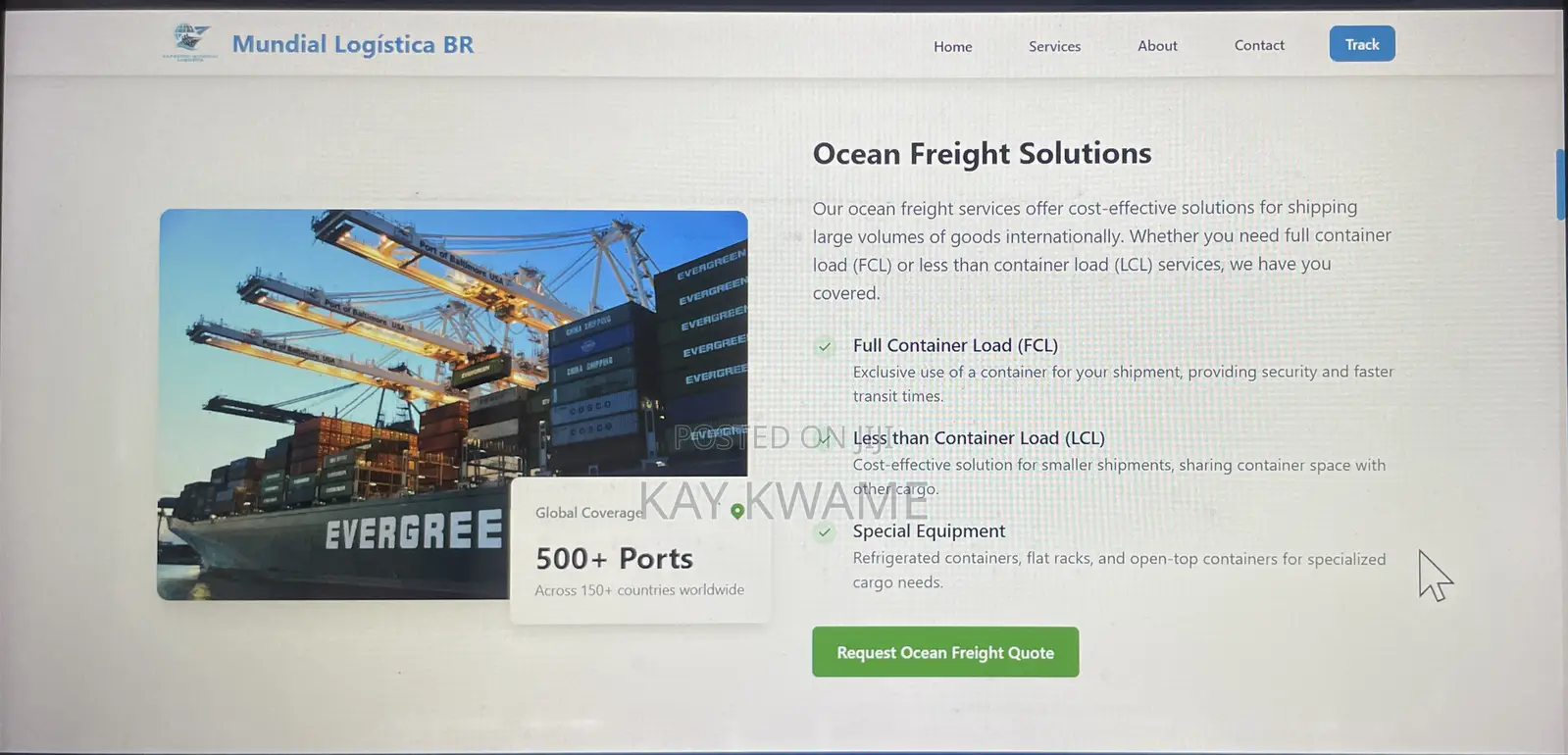Click the Special Equipment title
This screenshot has width=1568, height=755.
pyautogui.click(x=929, y=530)
